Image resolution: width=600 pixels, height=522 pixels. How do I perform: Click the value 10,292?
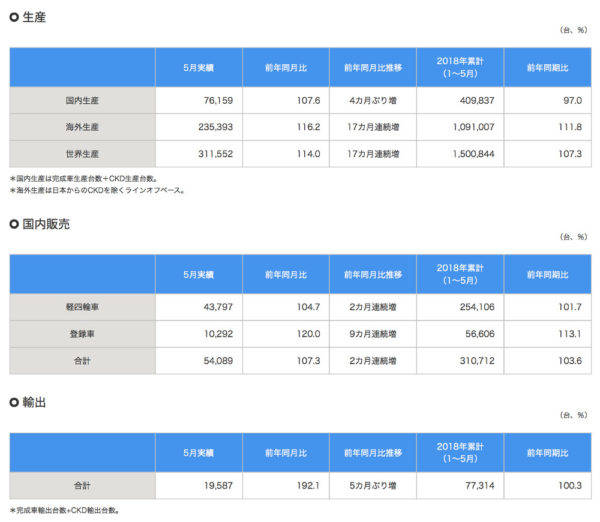(218, 334)
